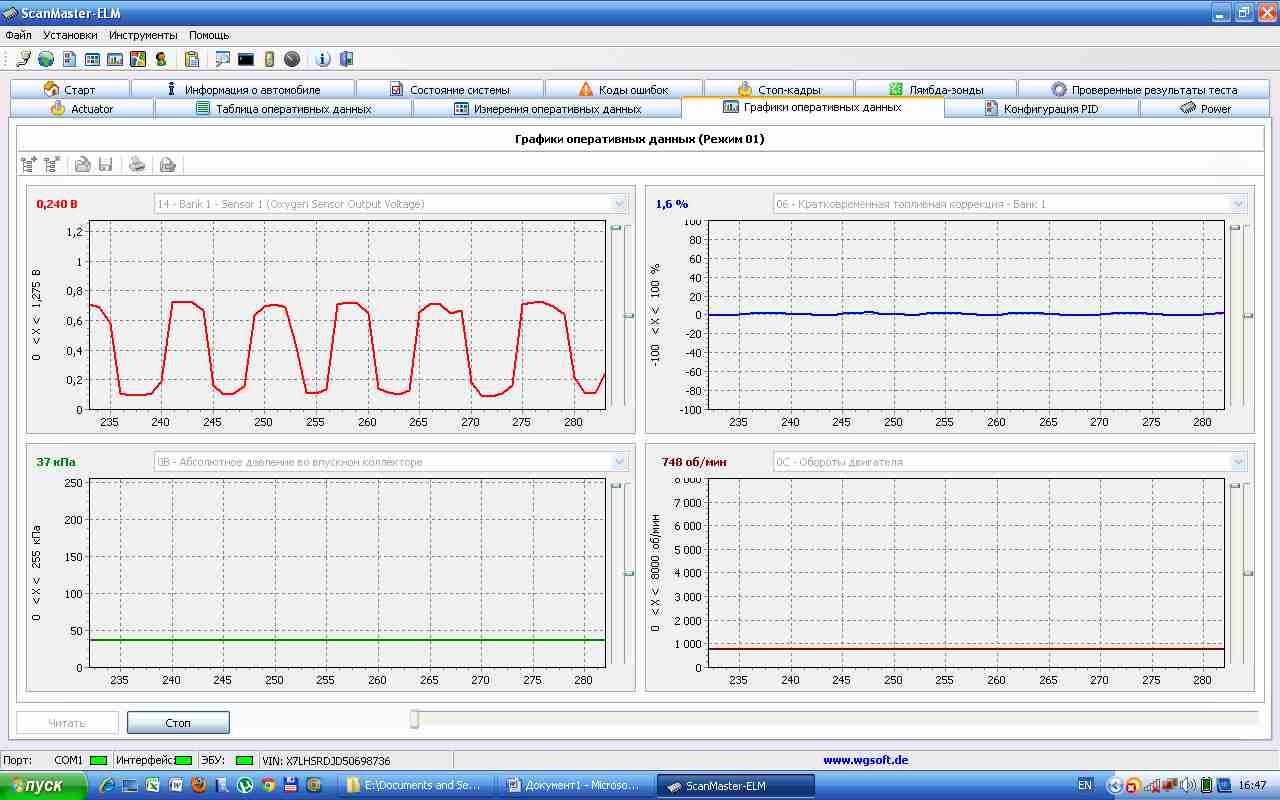
Task: Open the www.wgsoft.de link
Action: click(x=865, y=760)
